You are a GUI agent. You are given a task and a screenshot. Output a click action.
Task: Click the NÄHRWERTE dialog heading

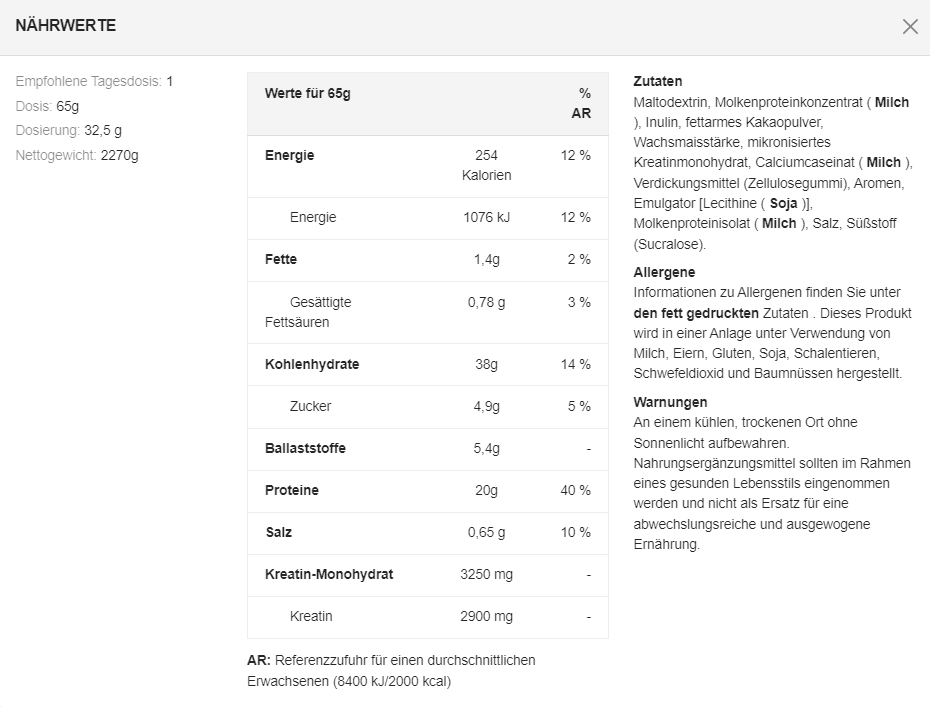[x=66, y=26]
